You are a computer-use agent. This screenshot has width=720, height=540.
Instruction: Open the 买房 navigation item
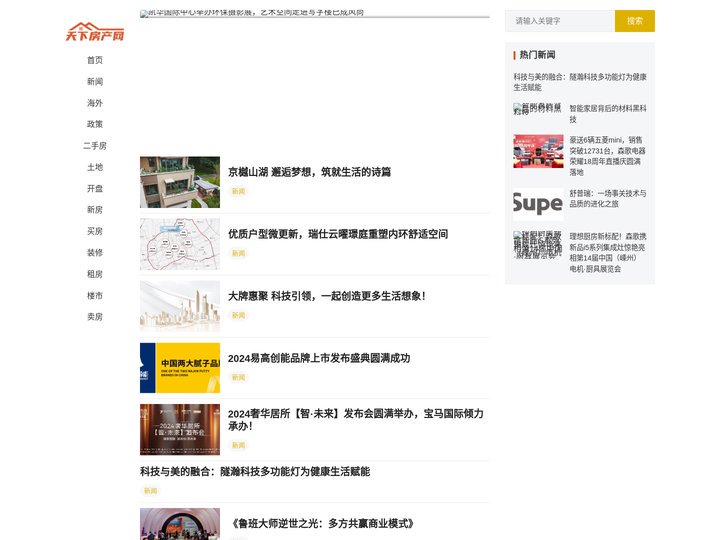pos(95,231)
